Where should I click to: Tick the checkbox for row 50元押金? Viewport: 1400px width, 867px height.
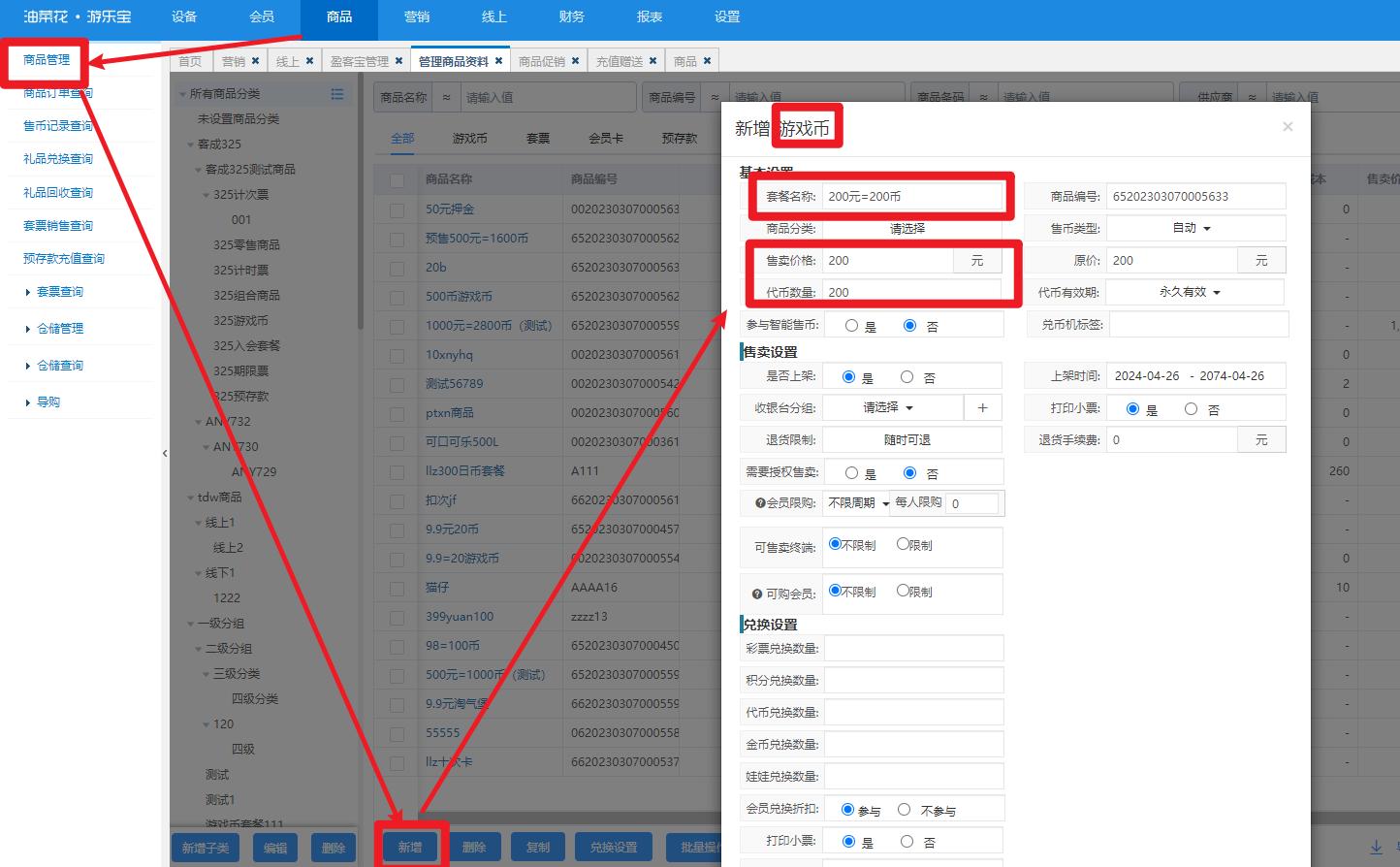[x=397, y=209]
